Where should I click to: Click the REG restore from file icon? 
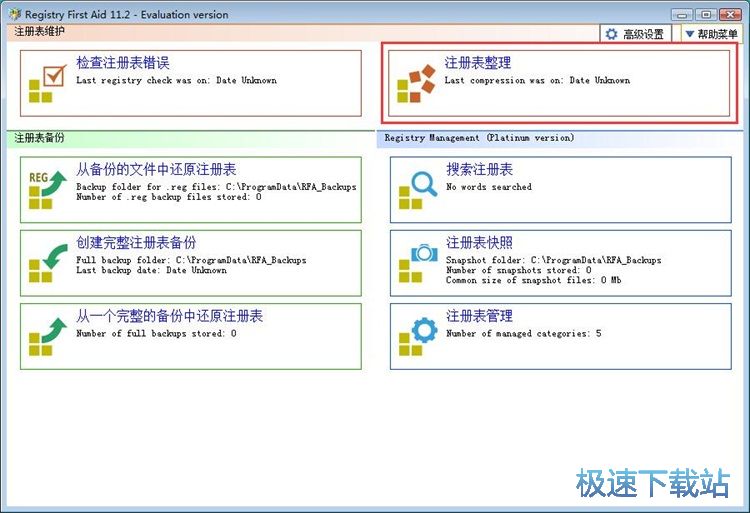point(48,190)
